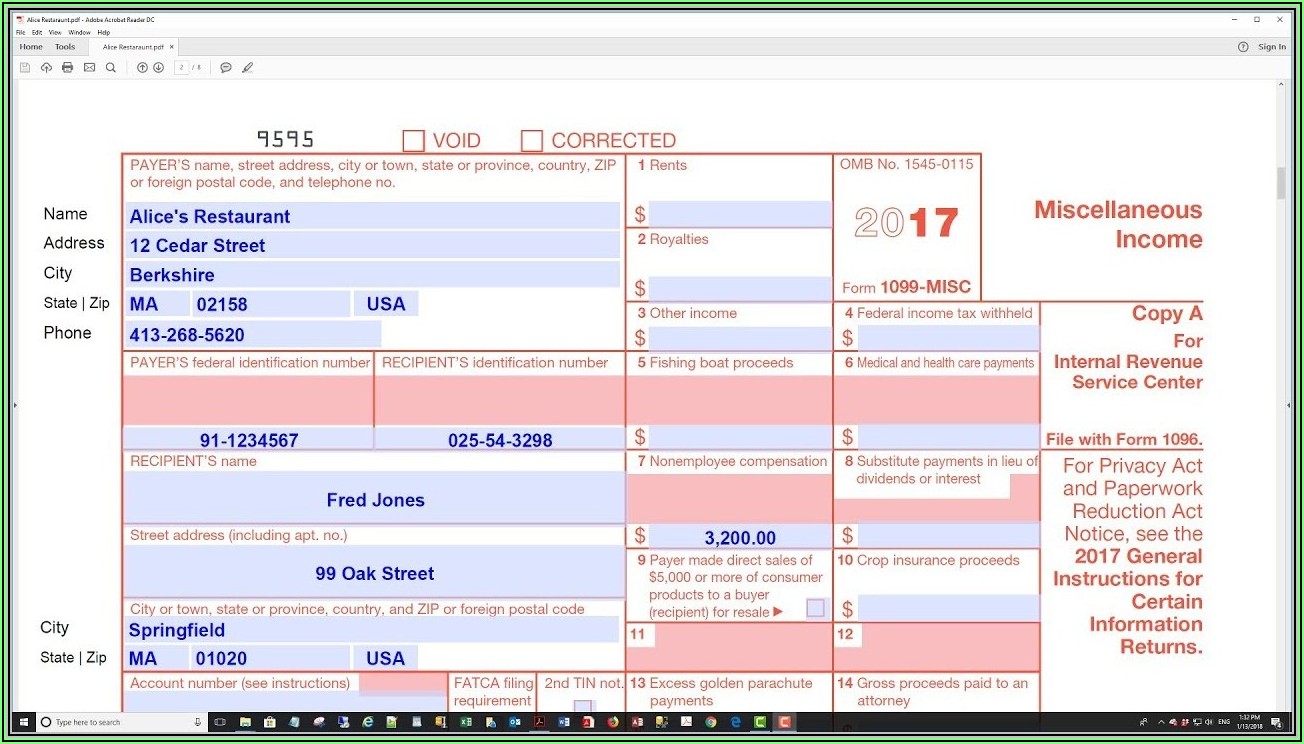
Task: Open the comment bubble tool
Action: click(225, 67)
